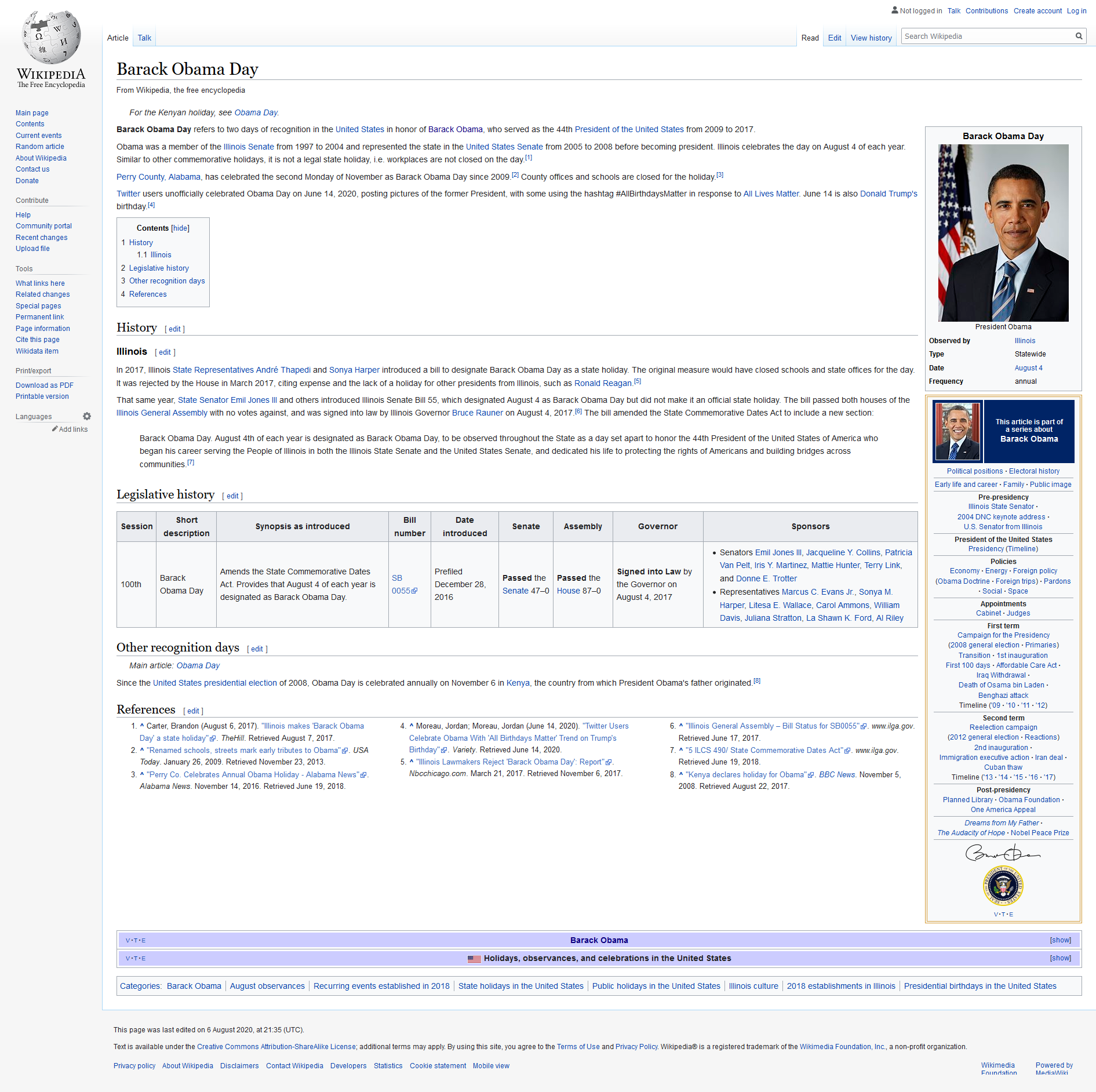Click the Add links pencil icon

[x=54, y=429]
